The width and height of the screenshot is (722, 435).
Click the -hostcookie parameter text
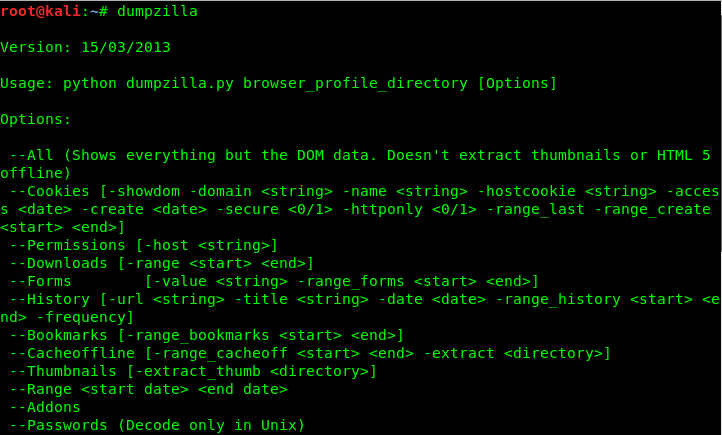[x=526, y=191]
